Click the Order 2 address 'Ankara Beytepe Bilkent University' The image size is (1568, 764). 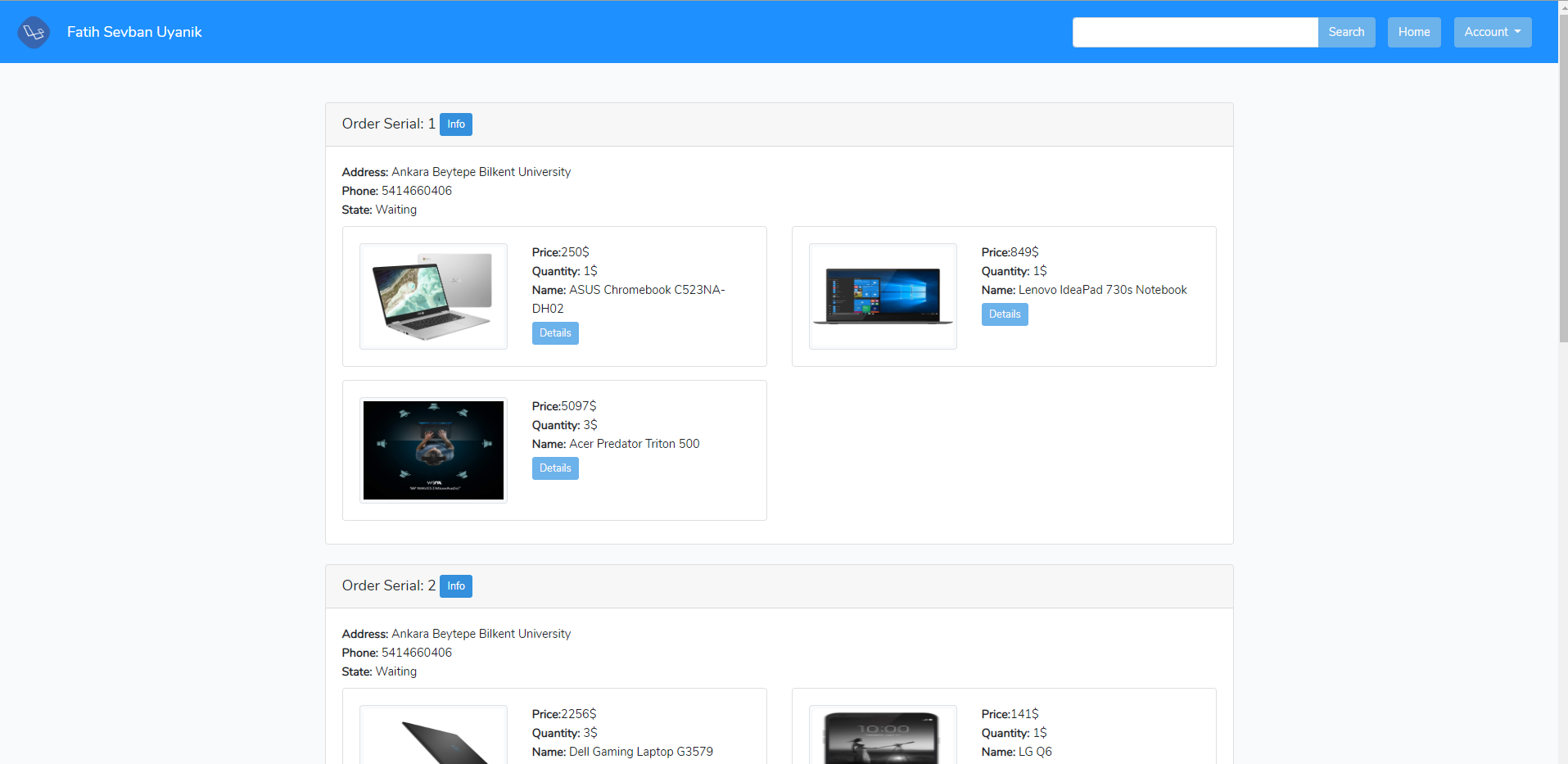pos(481,634)
